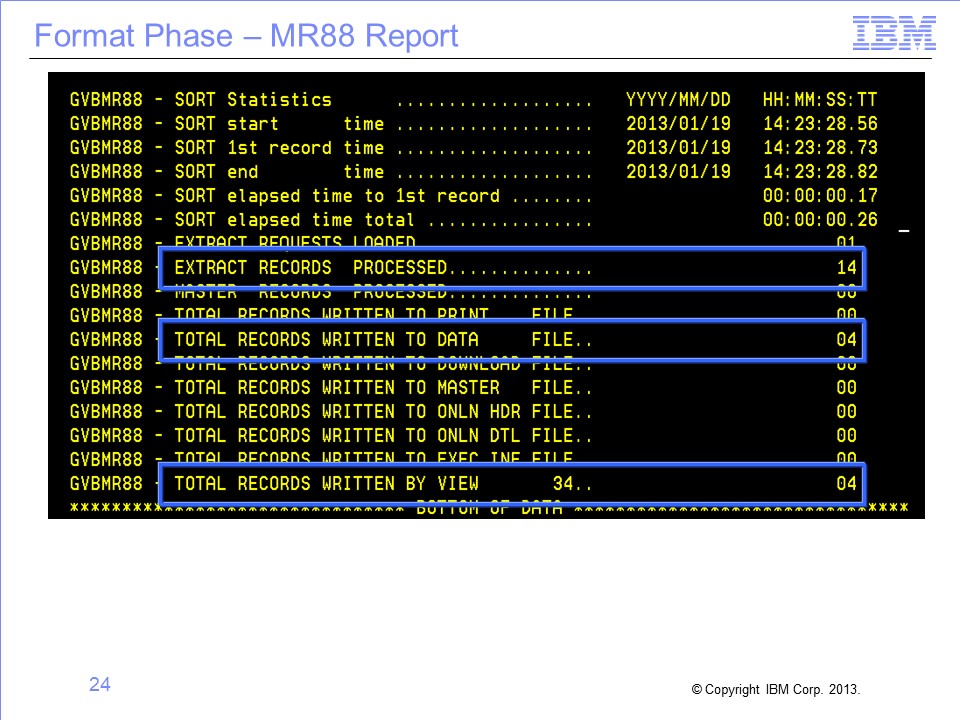Select the extract records processed count 14
The height and width of the screenshot is (720, 960).
click(847, 268)
